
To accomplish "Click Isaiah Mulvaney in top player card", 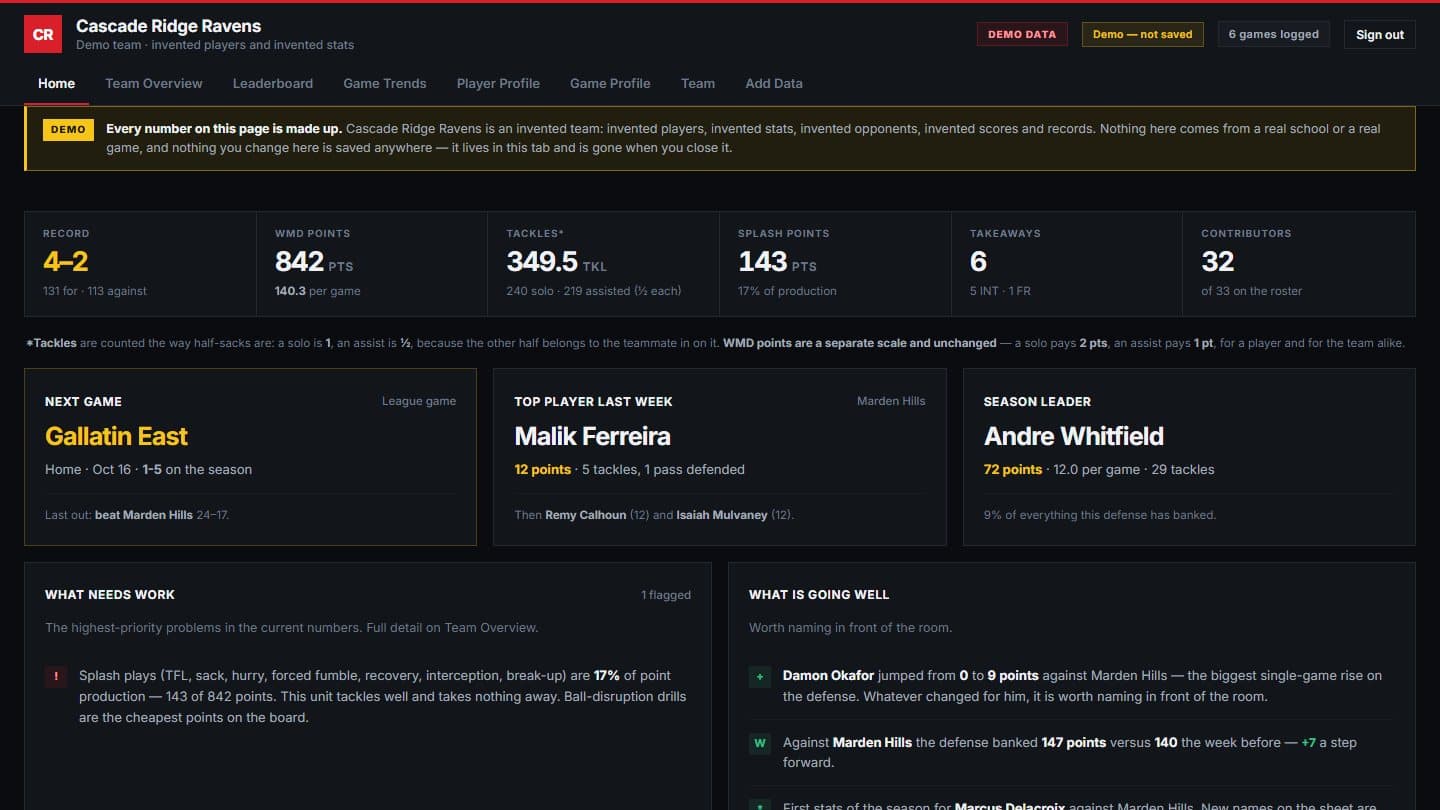I will coord(722,515).
